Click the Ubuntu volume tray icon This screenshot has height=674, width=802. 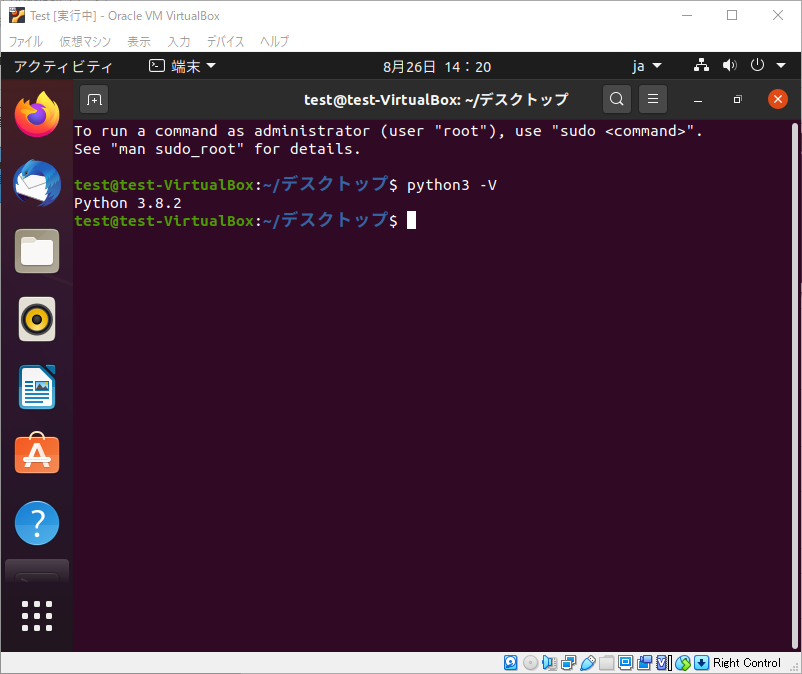click(729, 65)
